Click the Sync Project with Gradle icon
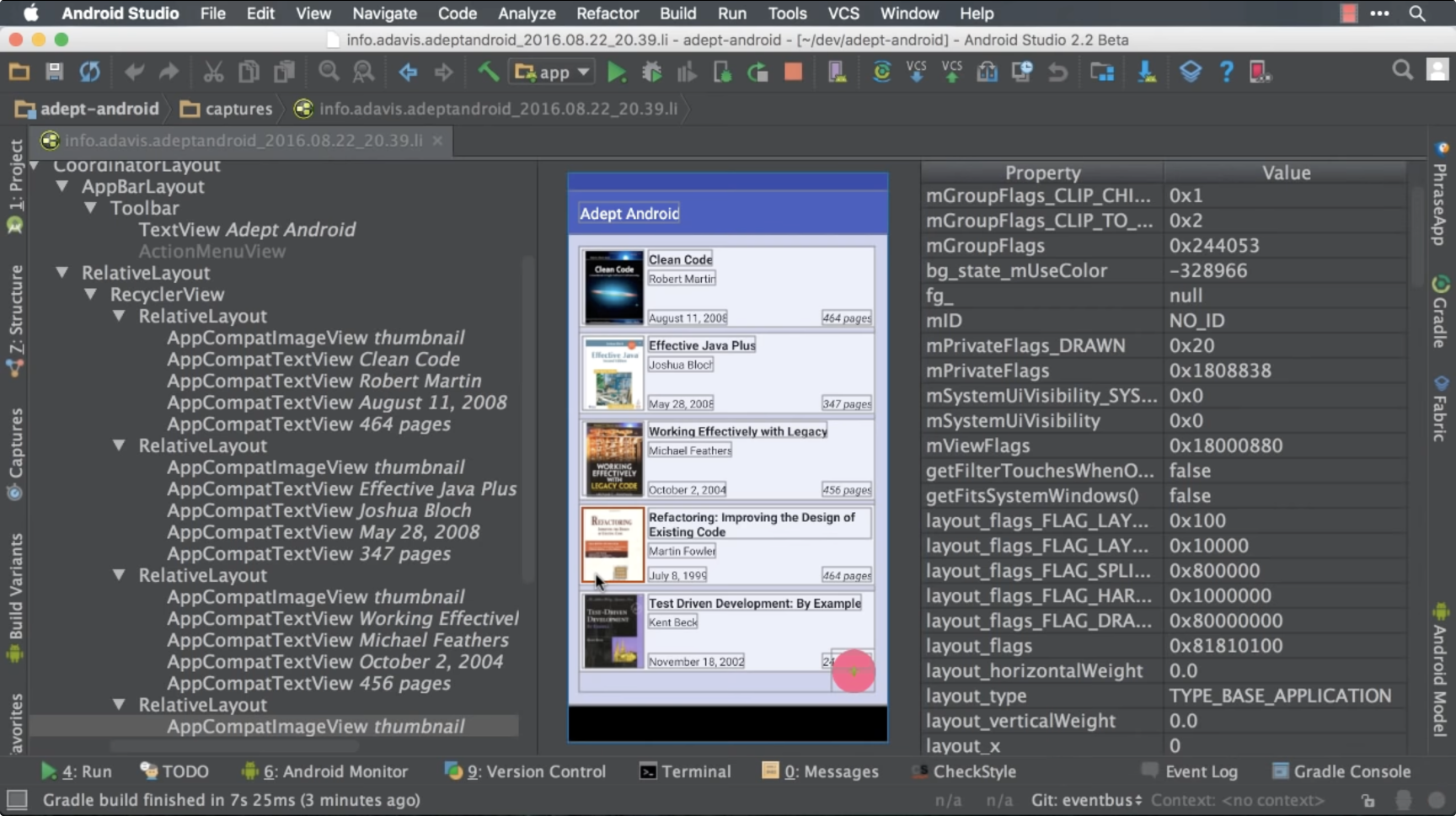 coord(881,72)
